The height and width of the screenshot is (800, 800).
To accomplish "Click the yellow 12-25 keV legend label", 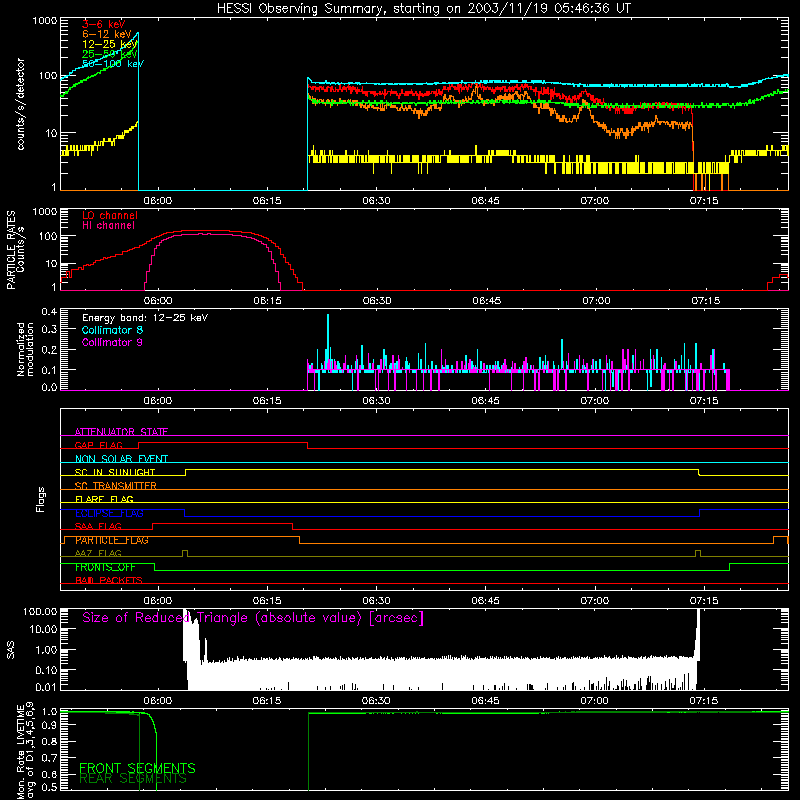I will 109,44.
